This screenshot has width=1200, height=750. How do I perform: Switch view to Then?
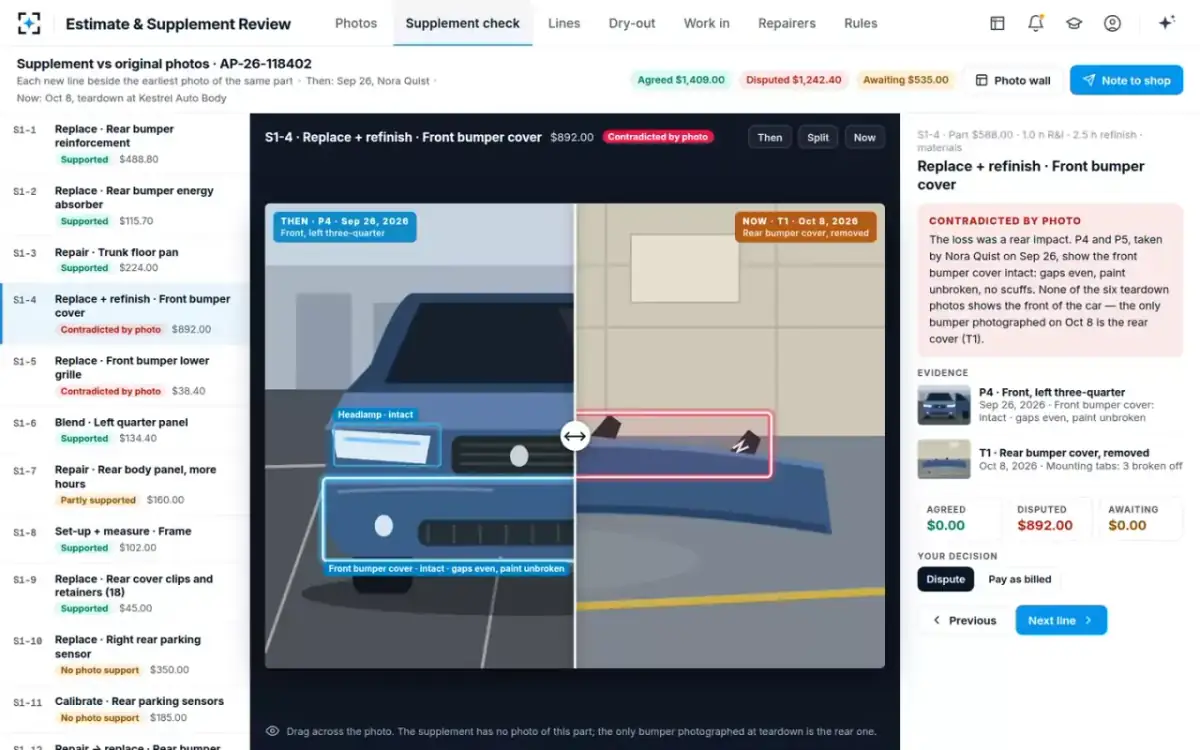(770, 137)
